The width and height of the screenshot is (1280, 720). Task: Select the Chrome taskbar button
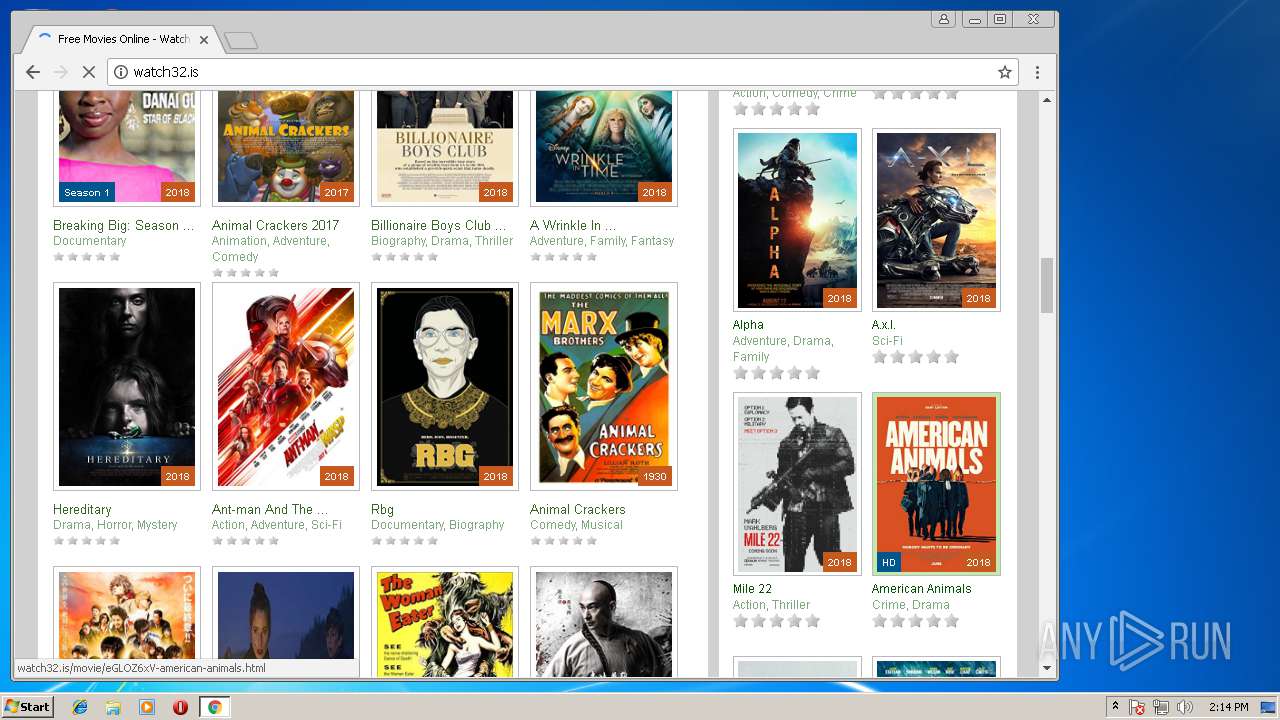pyautogui.click(x=214, y=707)
